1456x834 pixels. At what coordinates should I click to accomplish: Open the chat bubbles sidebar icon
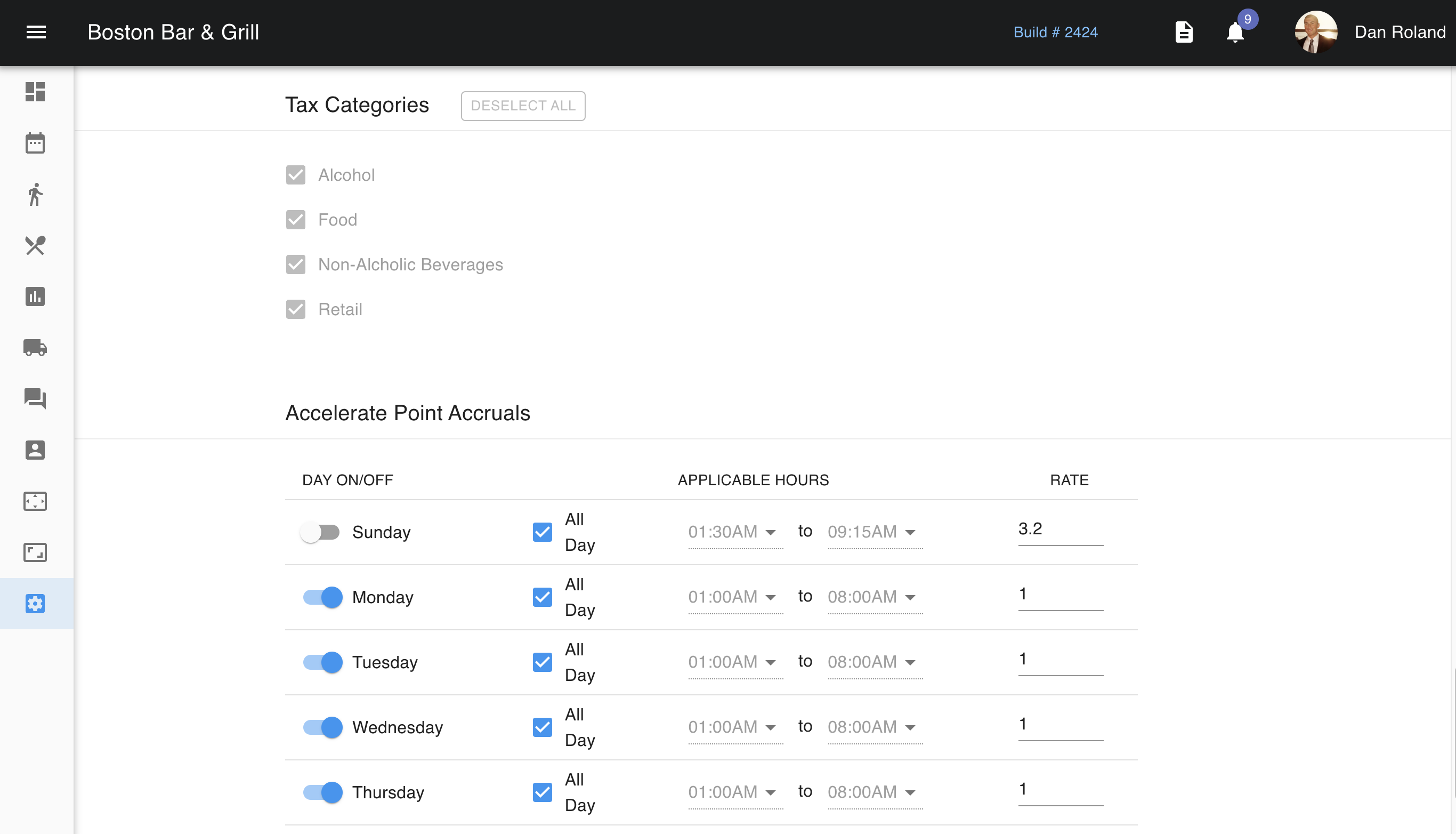coord(35,399)
